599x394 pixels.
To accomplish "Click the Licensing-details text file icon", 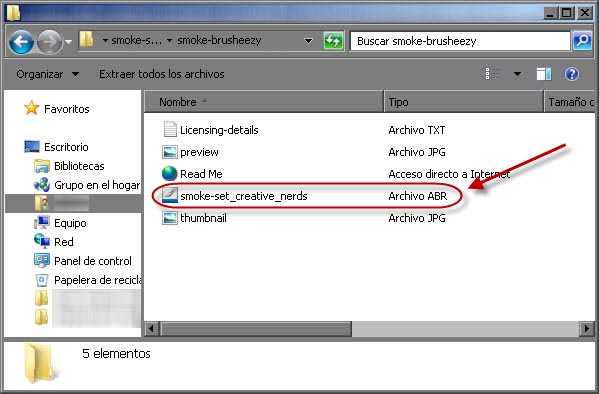I will pos(170,129).
